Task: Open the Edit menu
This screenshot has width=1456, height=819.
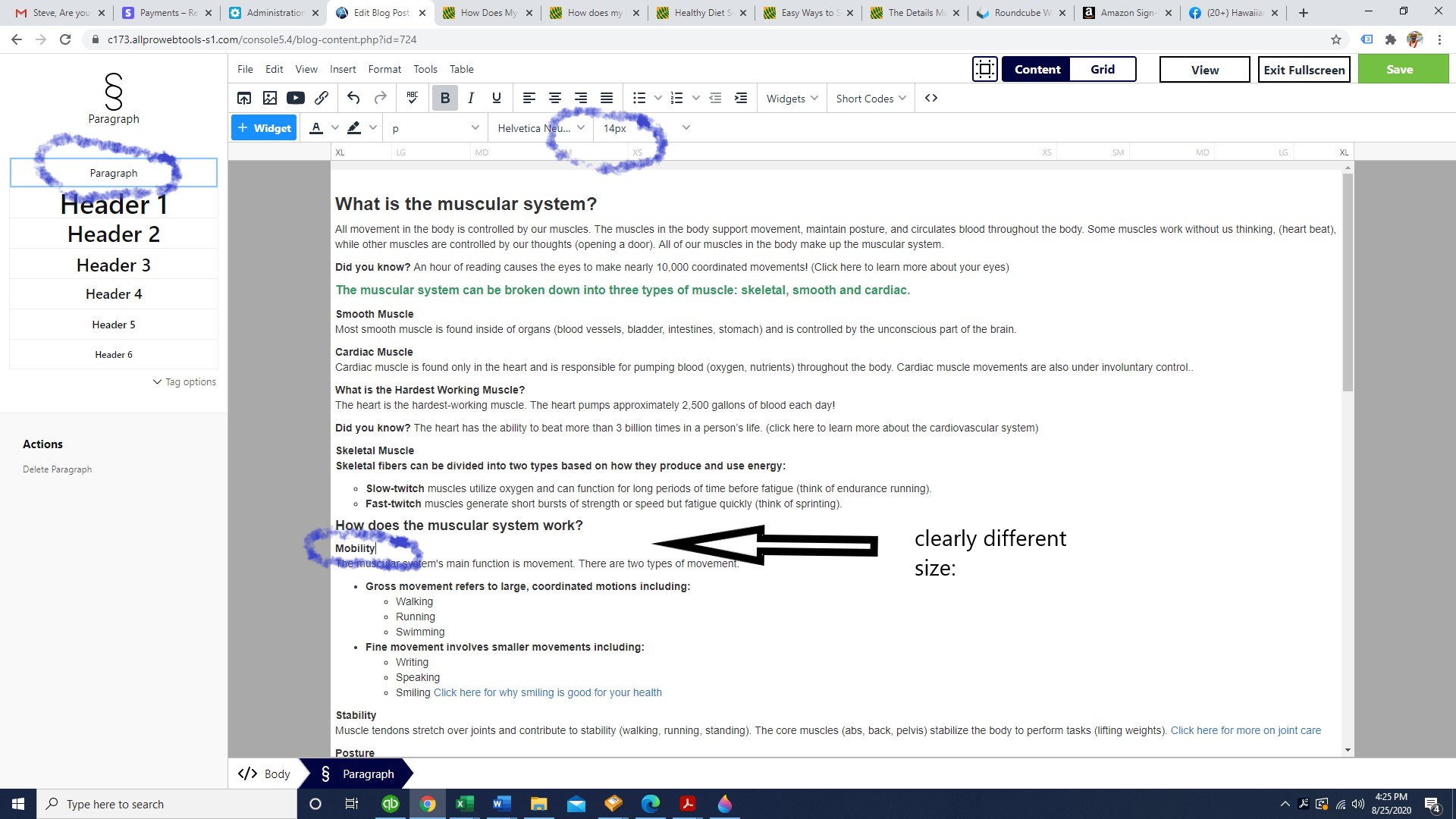Action: 274,69
